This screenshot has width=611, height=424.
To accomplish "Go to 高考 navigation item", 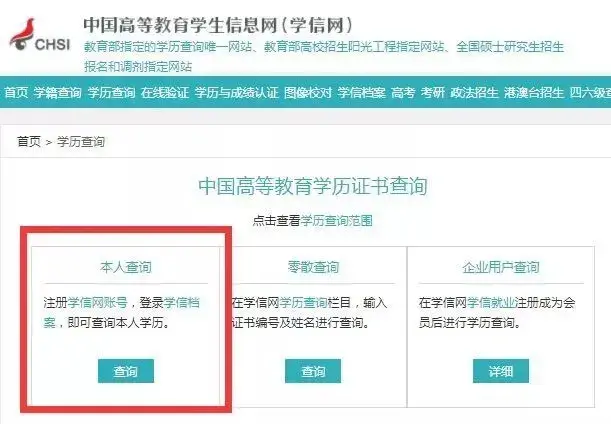I will (403, 93).
